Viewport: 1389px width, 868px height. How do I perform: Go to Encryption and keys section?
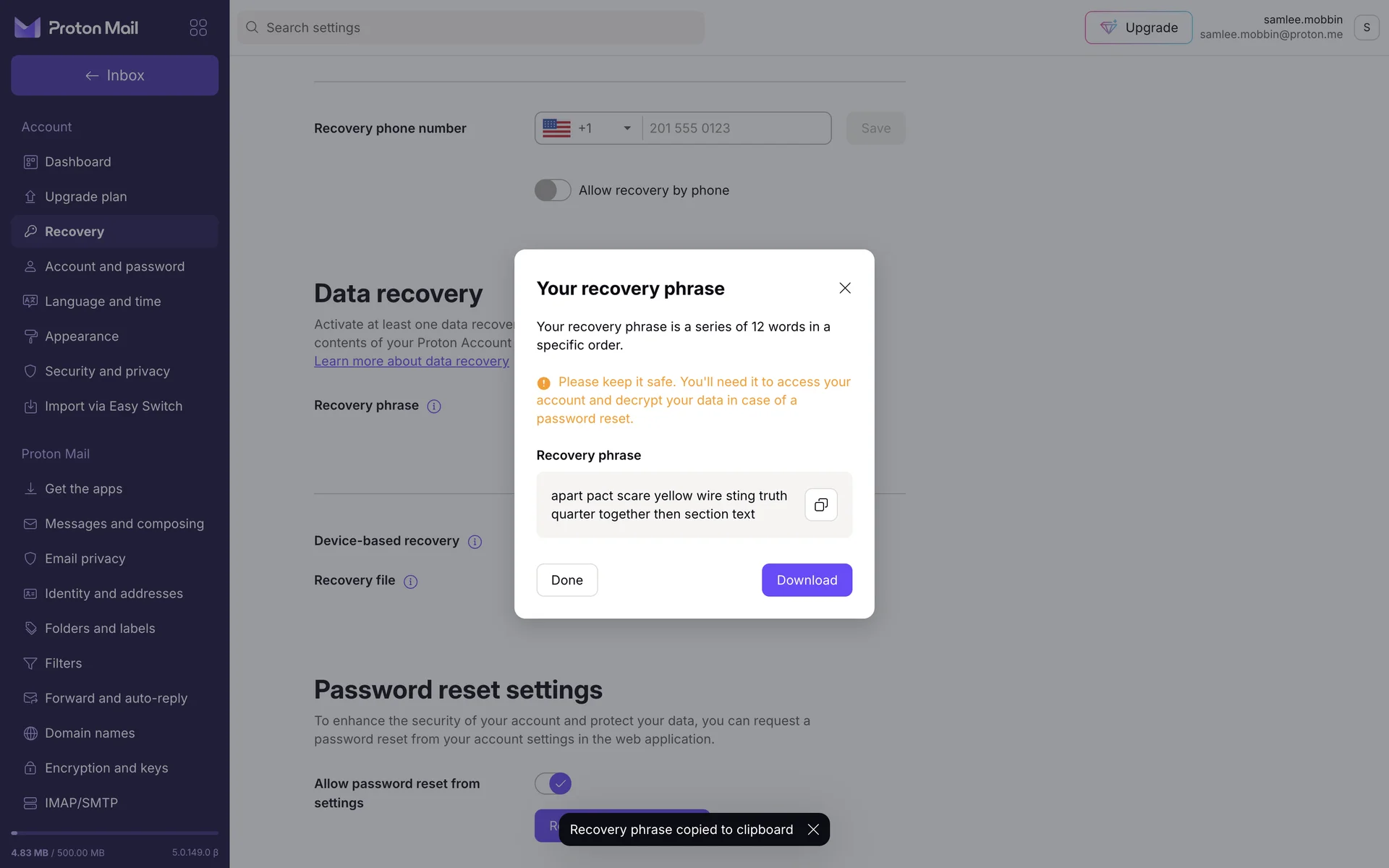tap(106, 768)
